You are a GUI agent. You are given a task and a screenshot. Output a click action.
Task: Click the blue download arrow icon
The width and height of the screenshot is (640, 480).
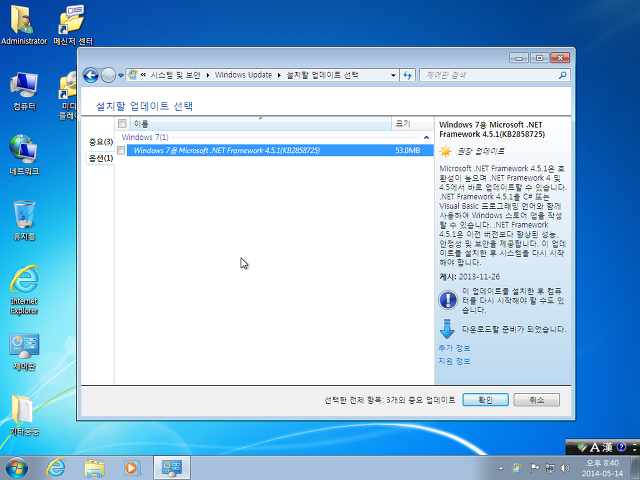pos(447,329)
